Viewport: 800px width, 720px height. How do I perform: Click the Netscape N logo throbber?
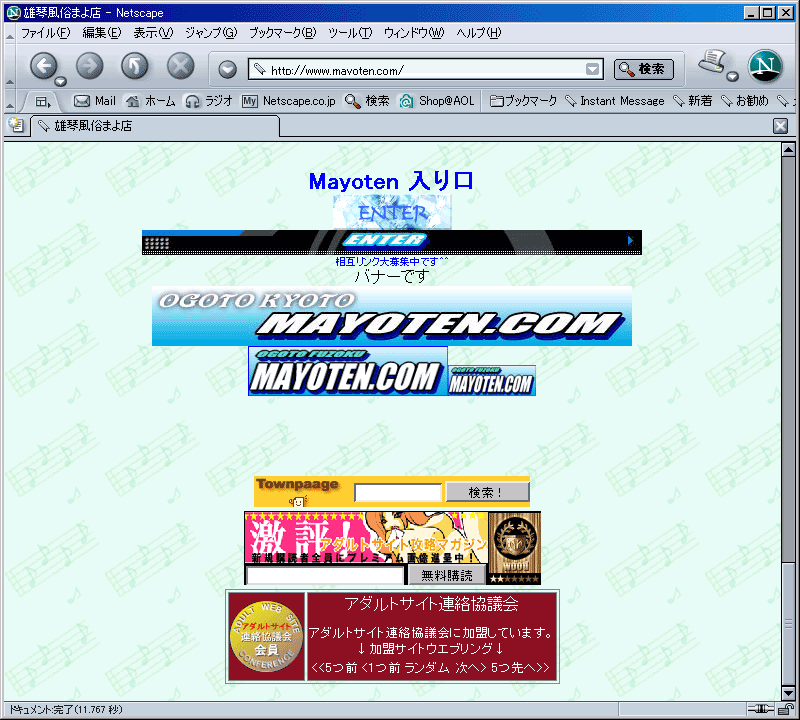pyautogui.click(x=765, y=66)
